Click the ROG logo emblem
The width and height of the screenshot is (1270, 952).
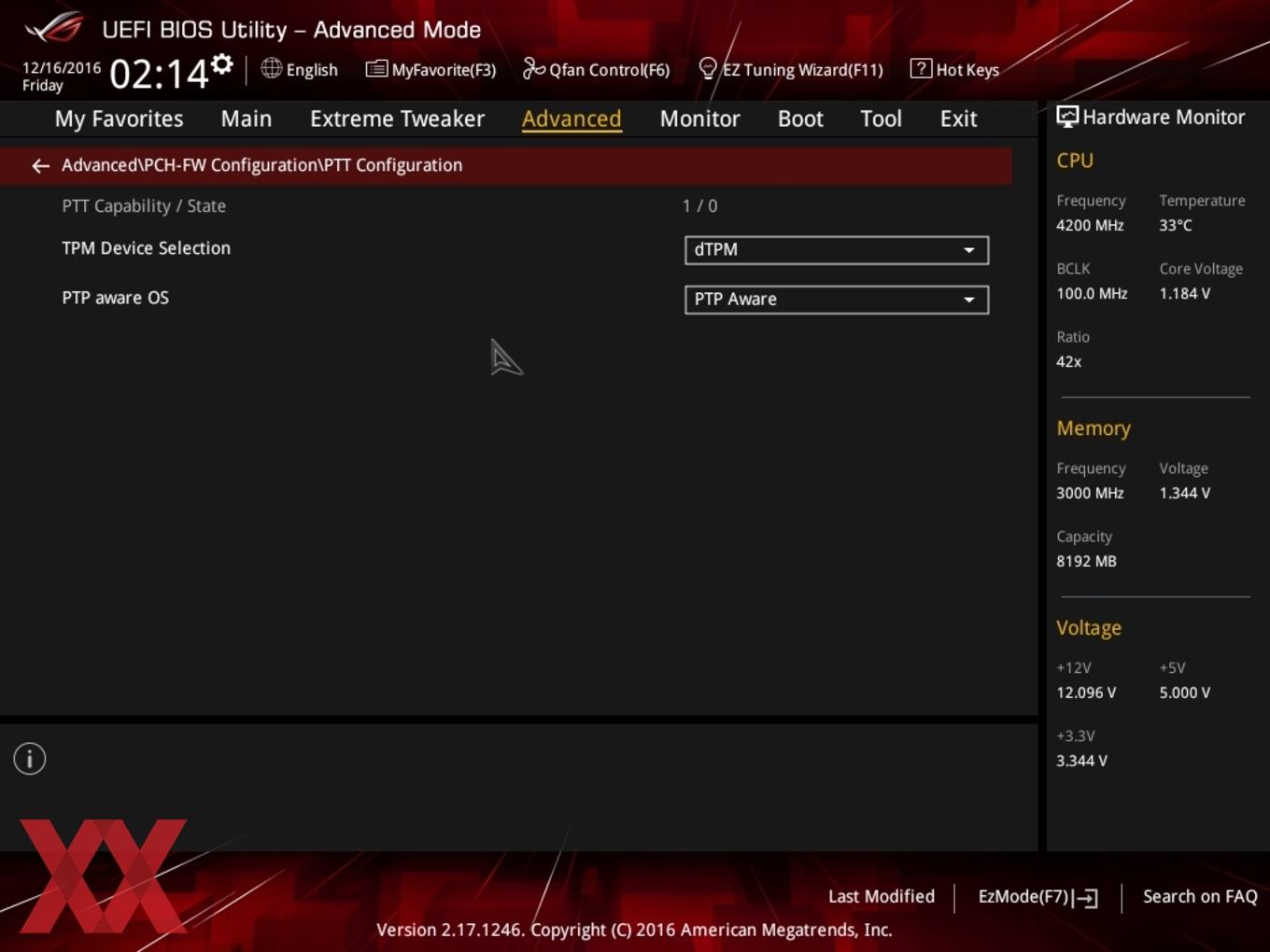click(x=55, y=28)
